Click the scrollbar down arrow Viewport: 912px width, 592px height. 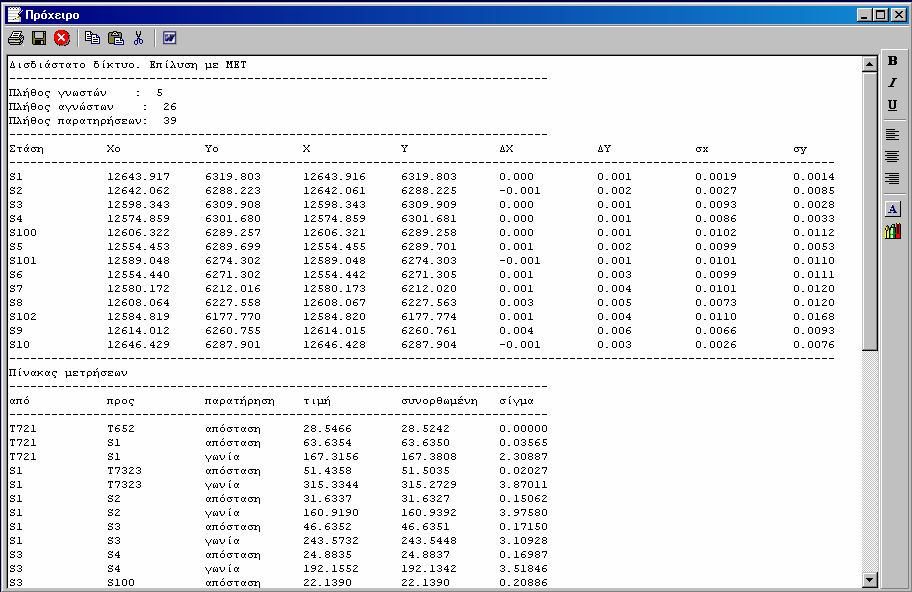870,579
